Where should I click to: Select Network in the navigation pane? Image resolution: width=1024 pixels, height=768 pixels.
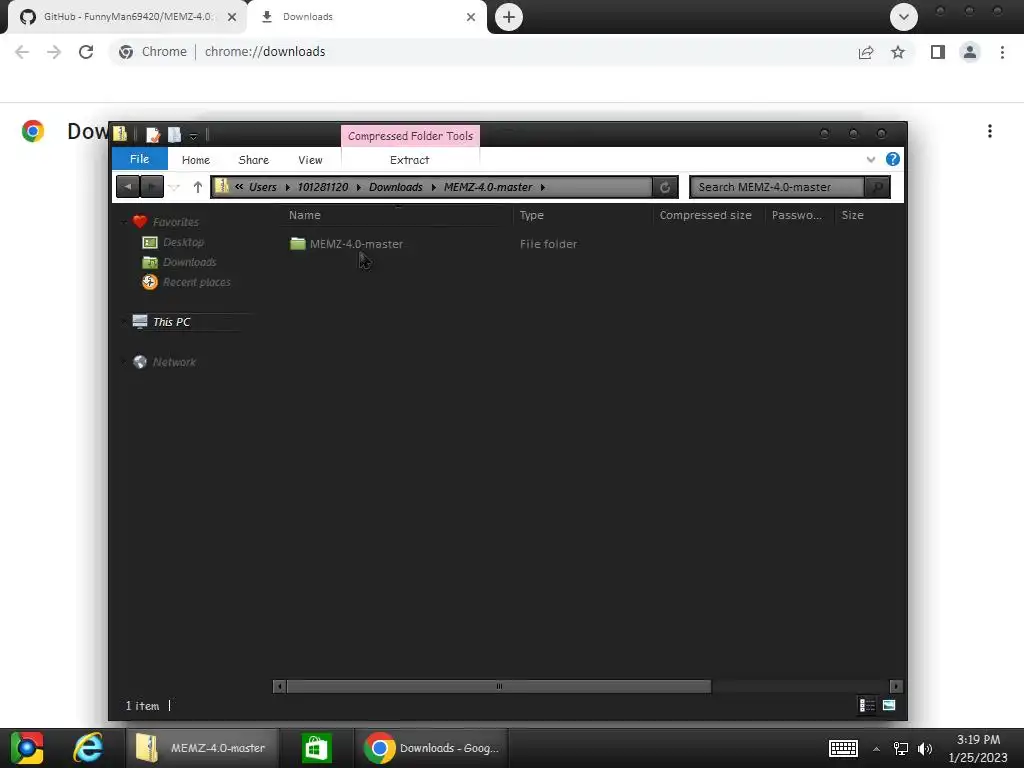coord(174,362)
